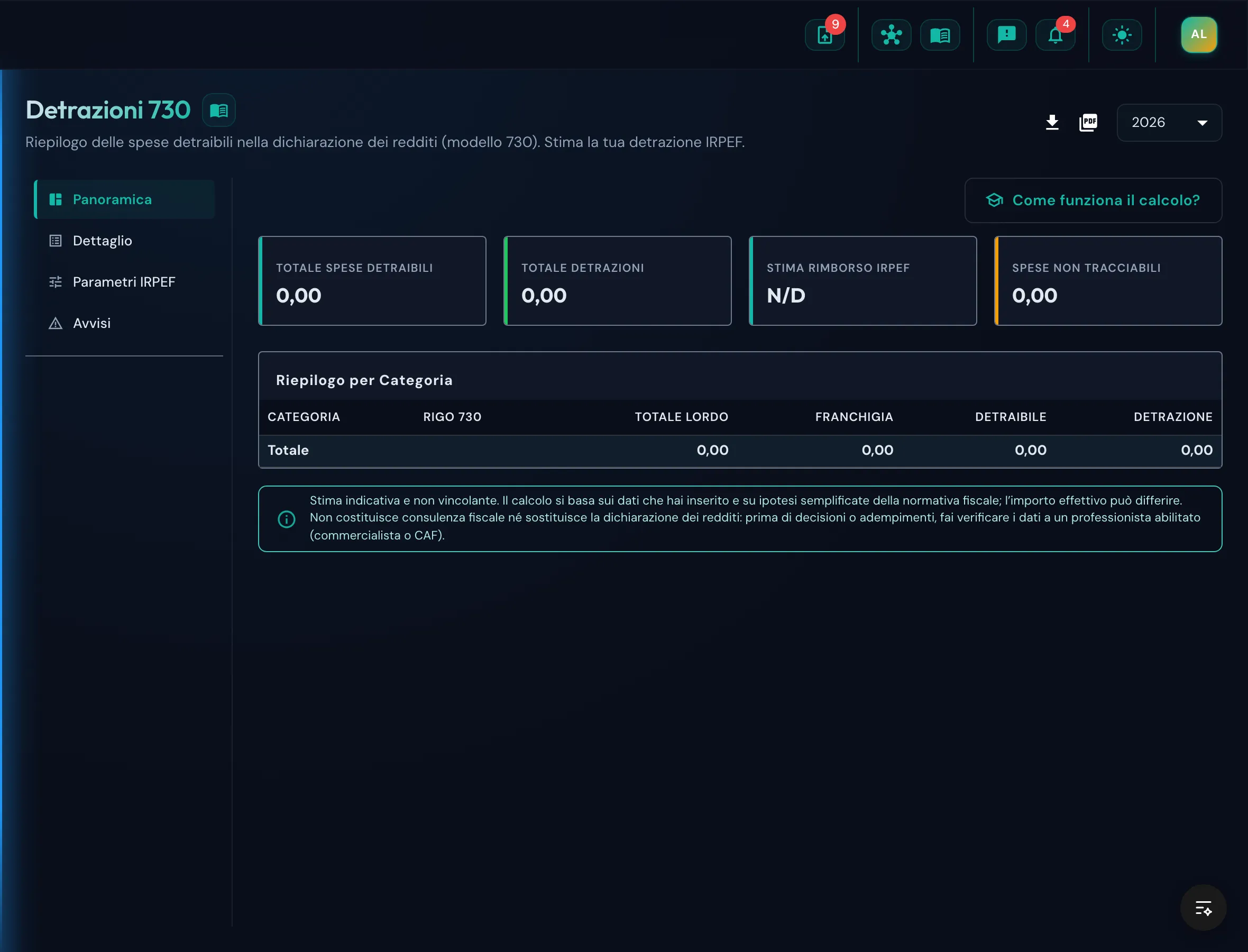
Task: Click the Totale Spese Detraibili card
Action: (372, 281)
